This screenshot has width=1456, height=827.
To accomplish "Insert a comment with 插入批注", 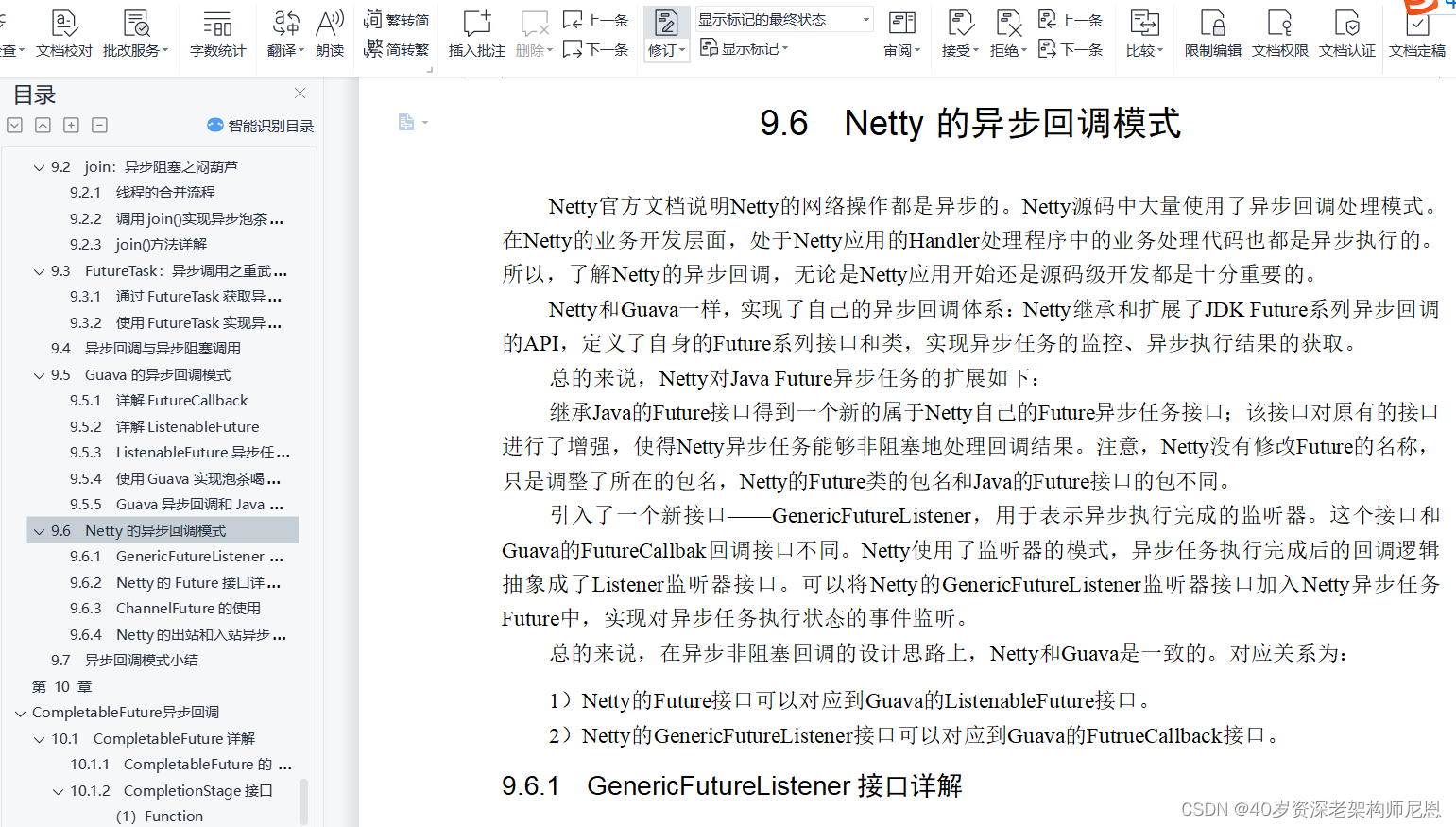I will click(476, 33).
